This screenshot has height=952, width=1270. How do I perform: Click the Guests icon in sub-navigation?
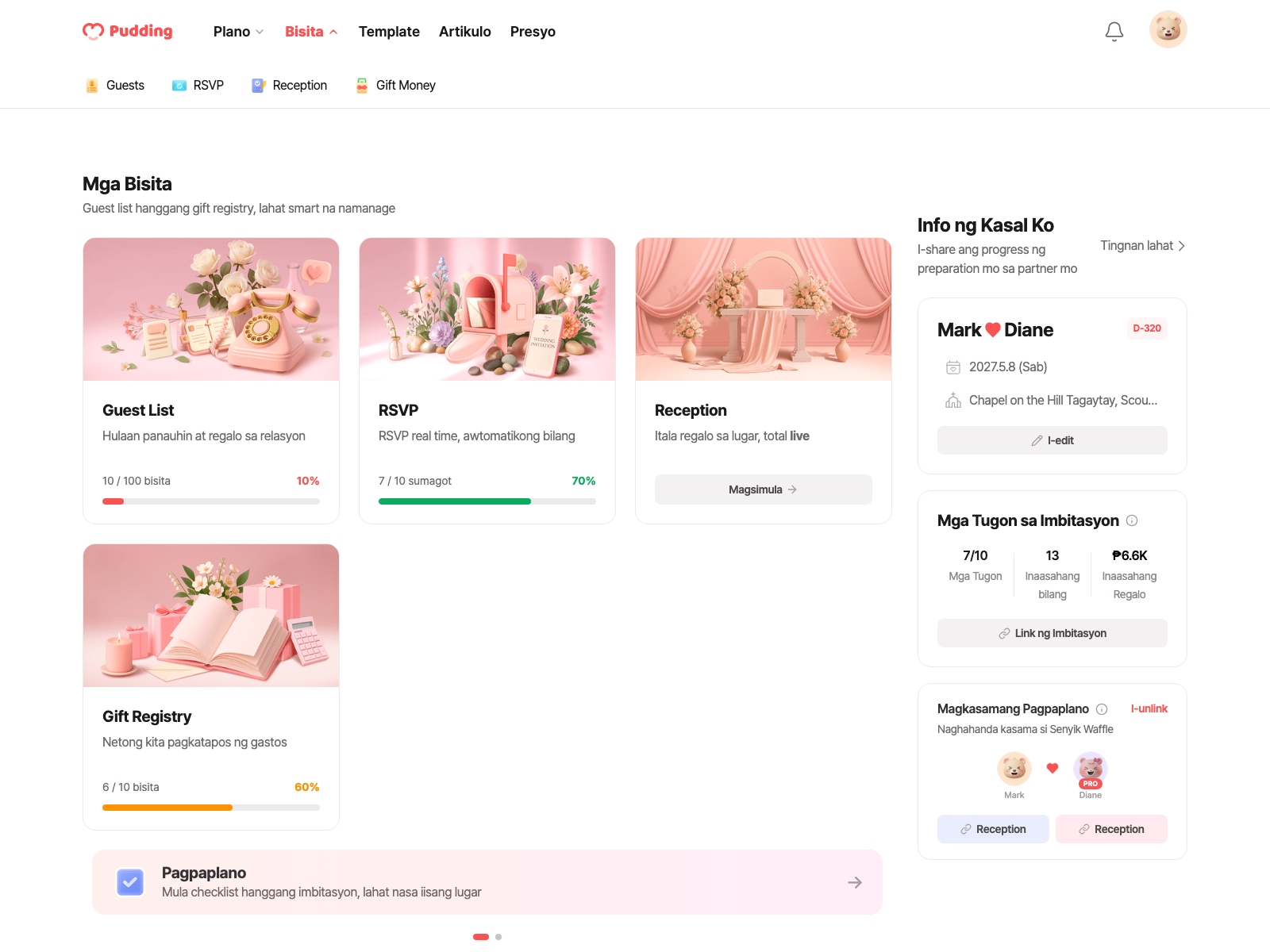pyautogui.click(x=92, y=86)
